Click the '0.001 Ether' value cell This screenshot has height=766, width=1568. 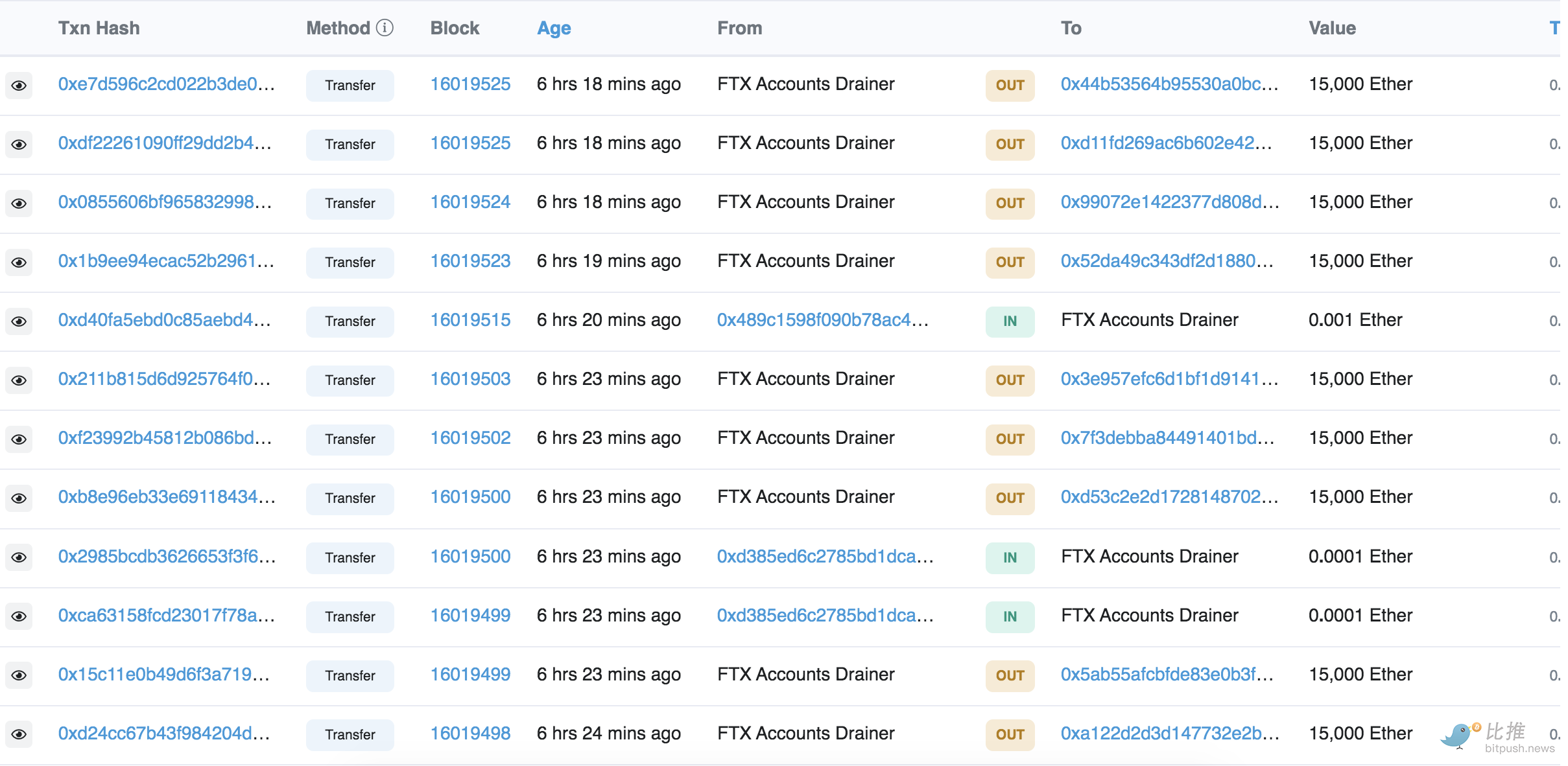click(x=1355, y=320)
